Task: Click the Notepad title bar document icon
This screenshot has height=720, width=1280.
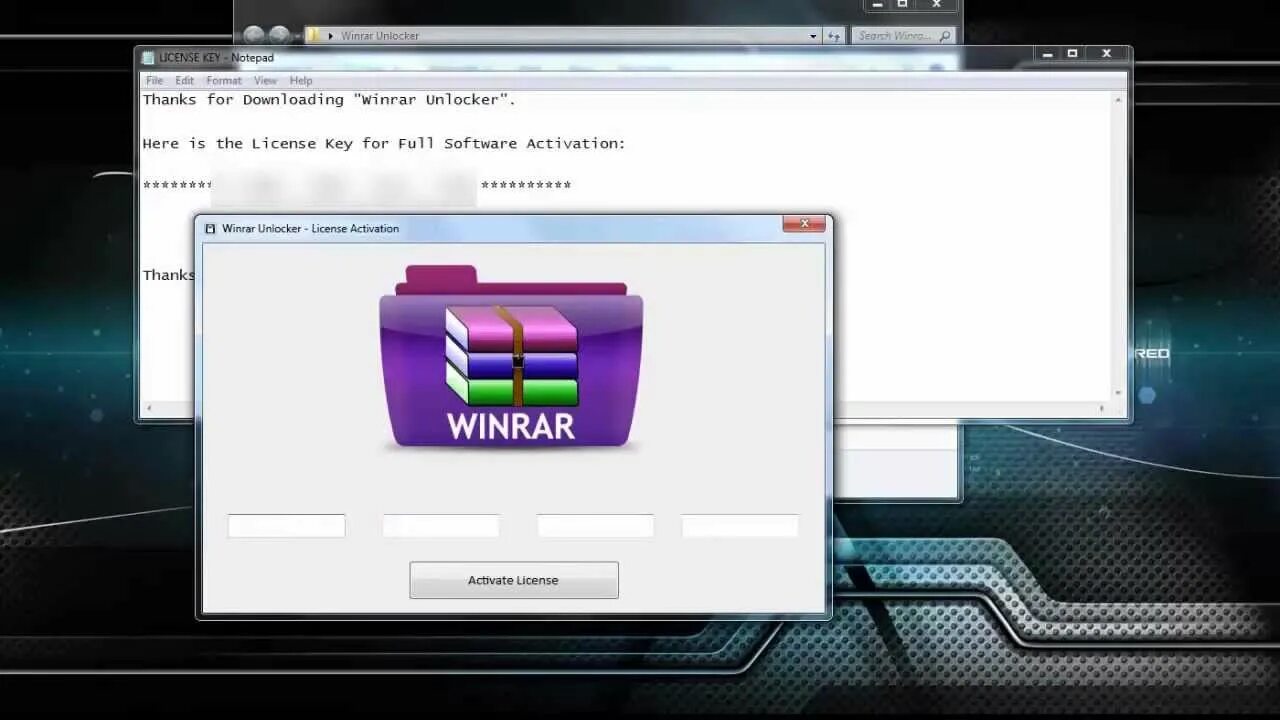Action: pyautogui.click(x=148, y=58)
